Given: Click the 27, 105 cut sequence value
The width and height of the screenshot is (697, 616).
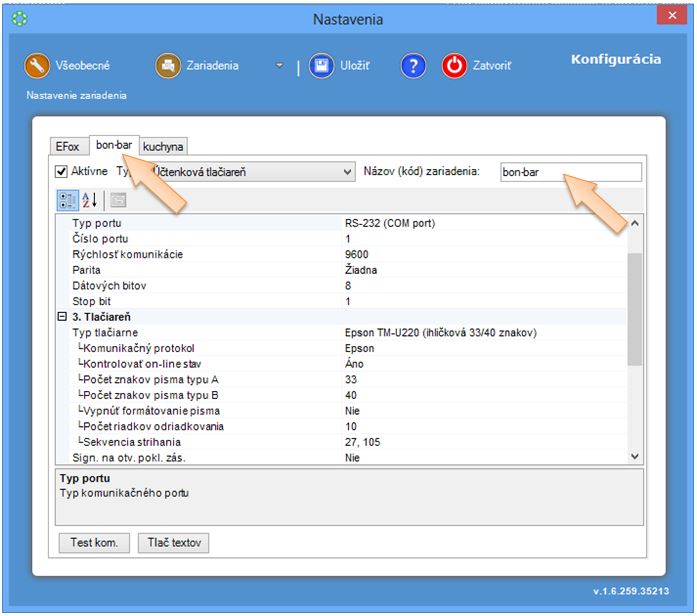Looking at the screenshot, I should (362, 442).
